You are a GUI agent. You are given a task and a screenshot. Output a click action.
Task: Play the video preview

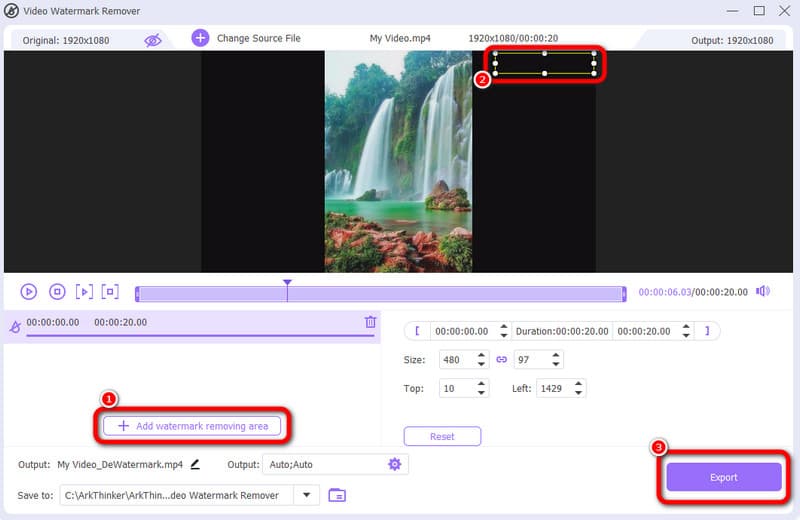pos(29,291)
